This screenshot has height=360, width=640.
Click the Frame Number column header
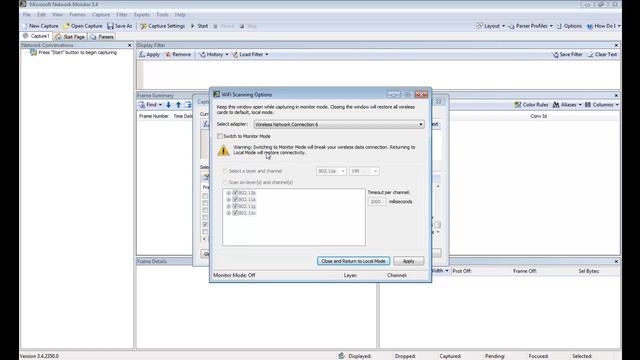[153, 116]
